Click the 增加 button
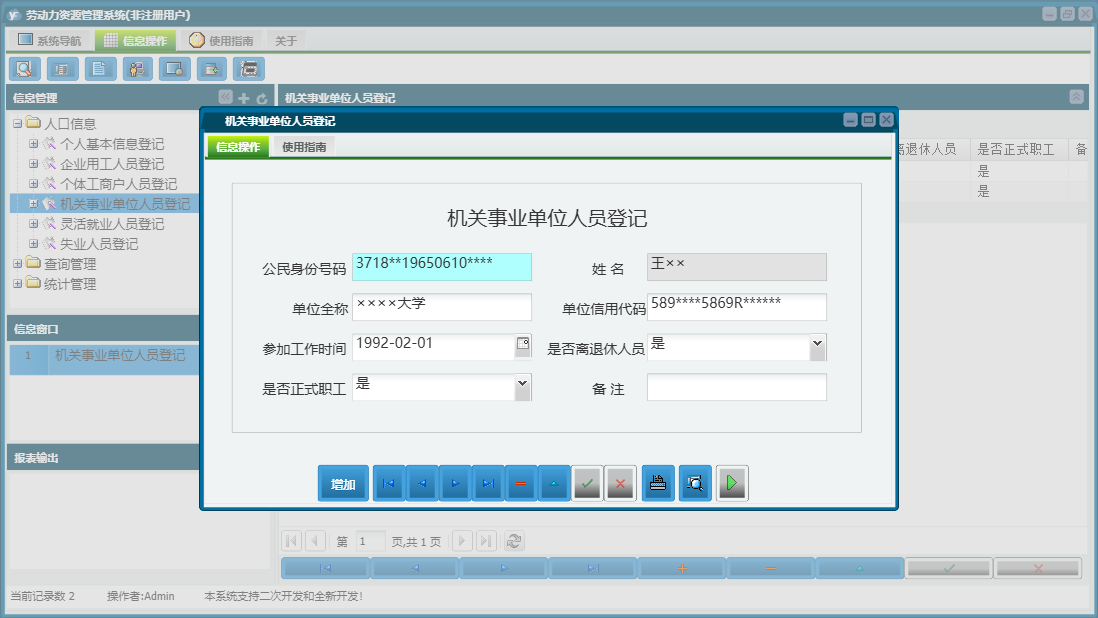 [343, 483]
